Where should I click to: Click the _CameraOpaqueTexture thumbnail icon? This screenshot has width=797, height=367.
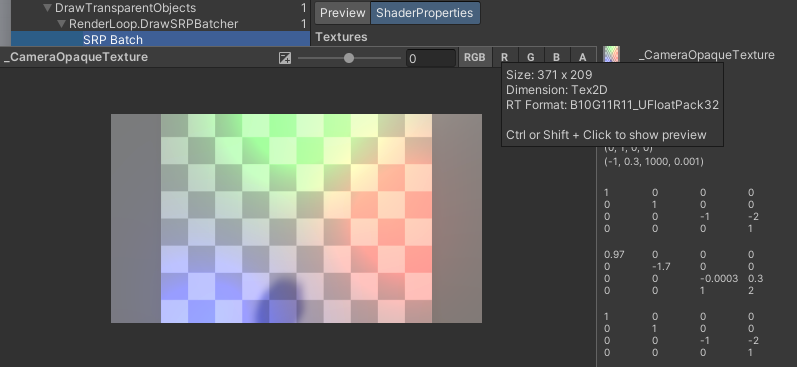pos(611,54)
